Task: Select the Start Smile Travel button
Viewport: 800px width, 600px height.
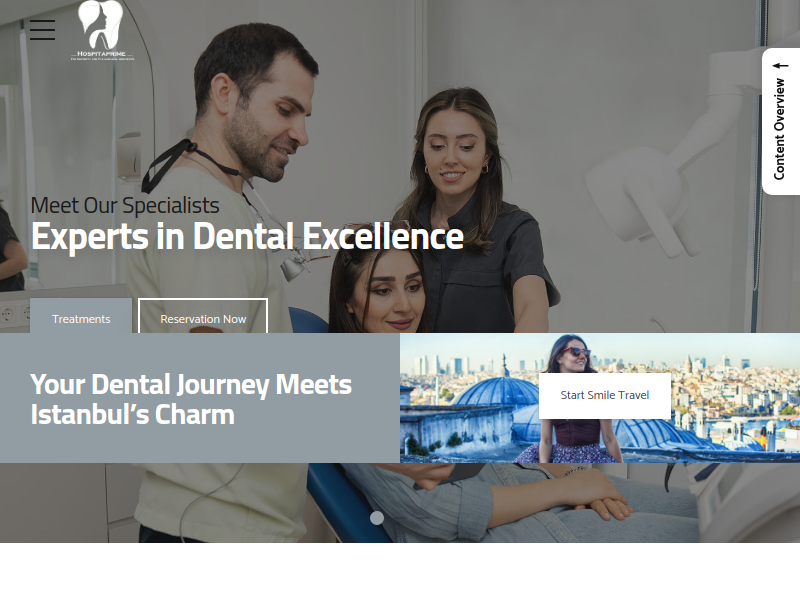Action: [x=605, y=395]
